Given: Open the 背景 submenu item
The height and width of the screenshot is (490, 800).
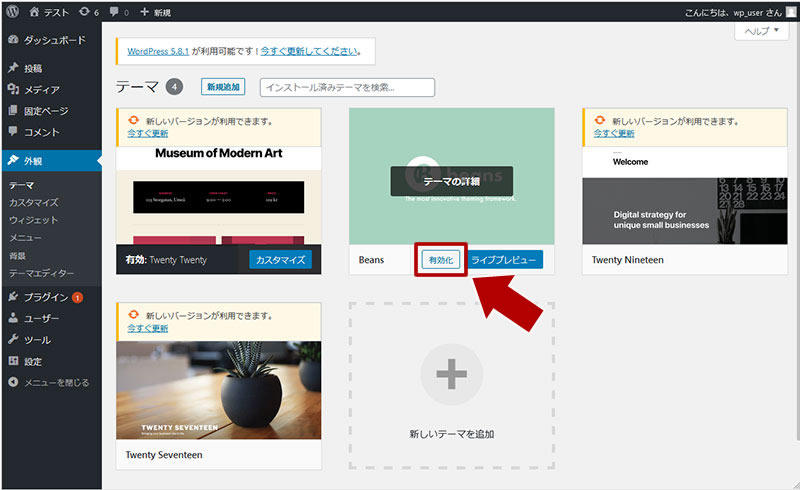Looking at the screenshot, I should tap(17, 256).
